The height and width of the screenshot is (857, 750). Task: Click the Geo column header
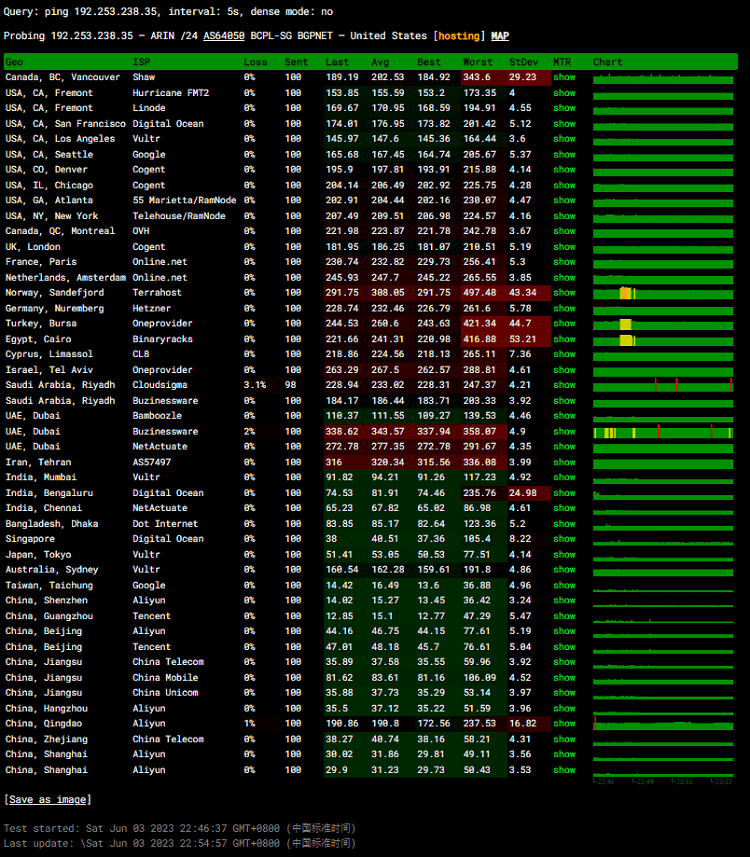14,62
